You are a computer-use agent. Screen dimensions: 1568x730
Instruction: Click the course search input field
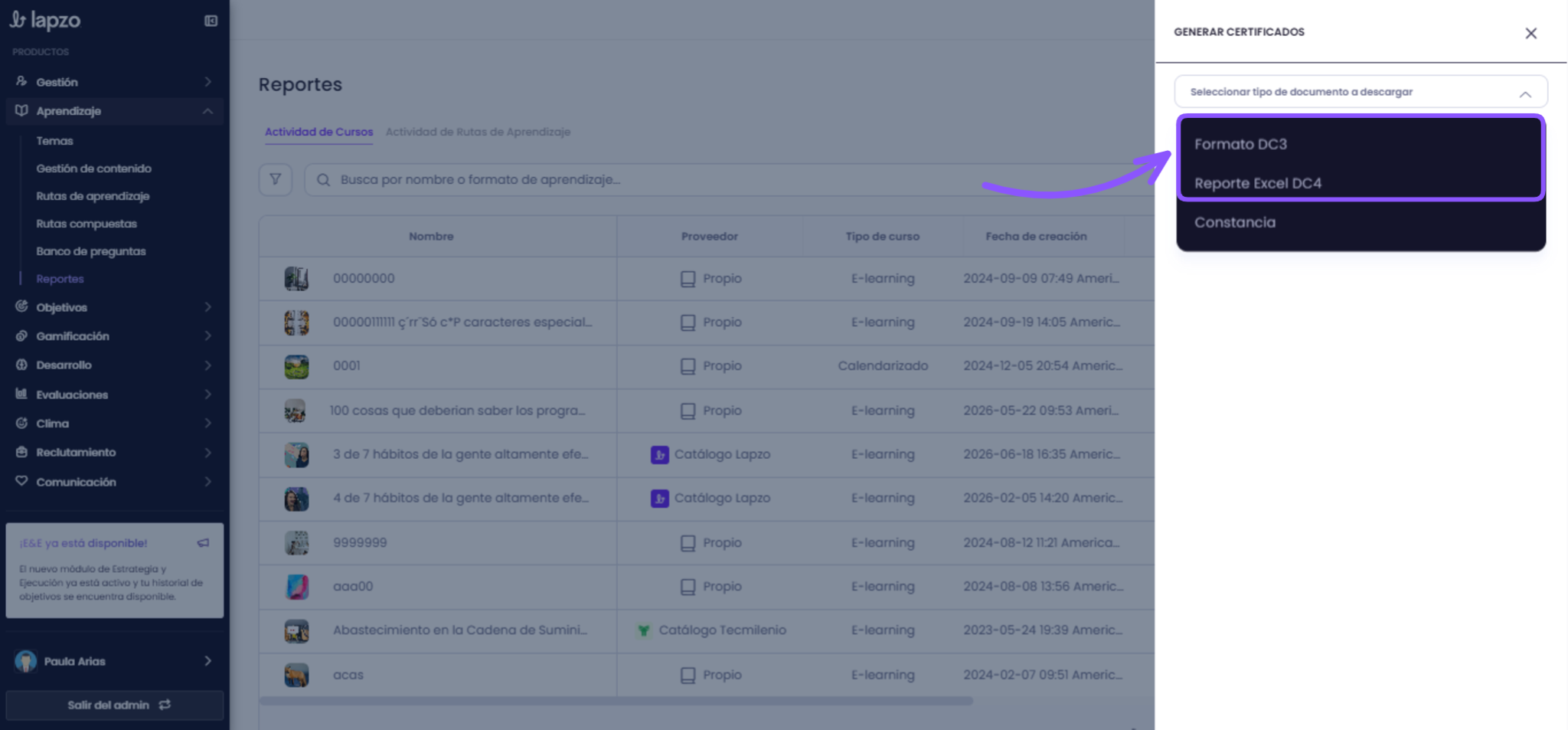pos(729,179)
